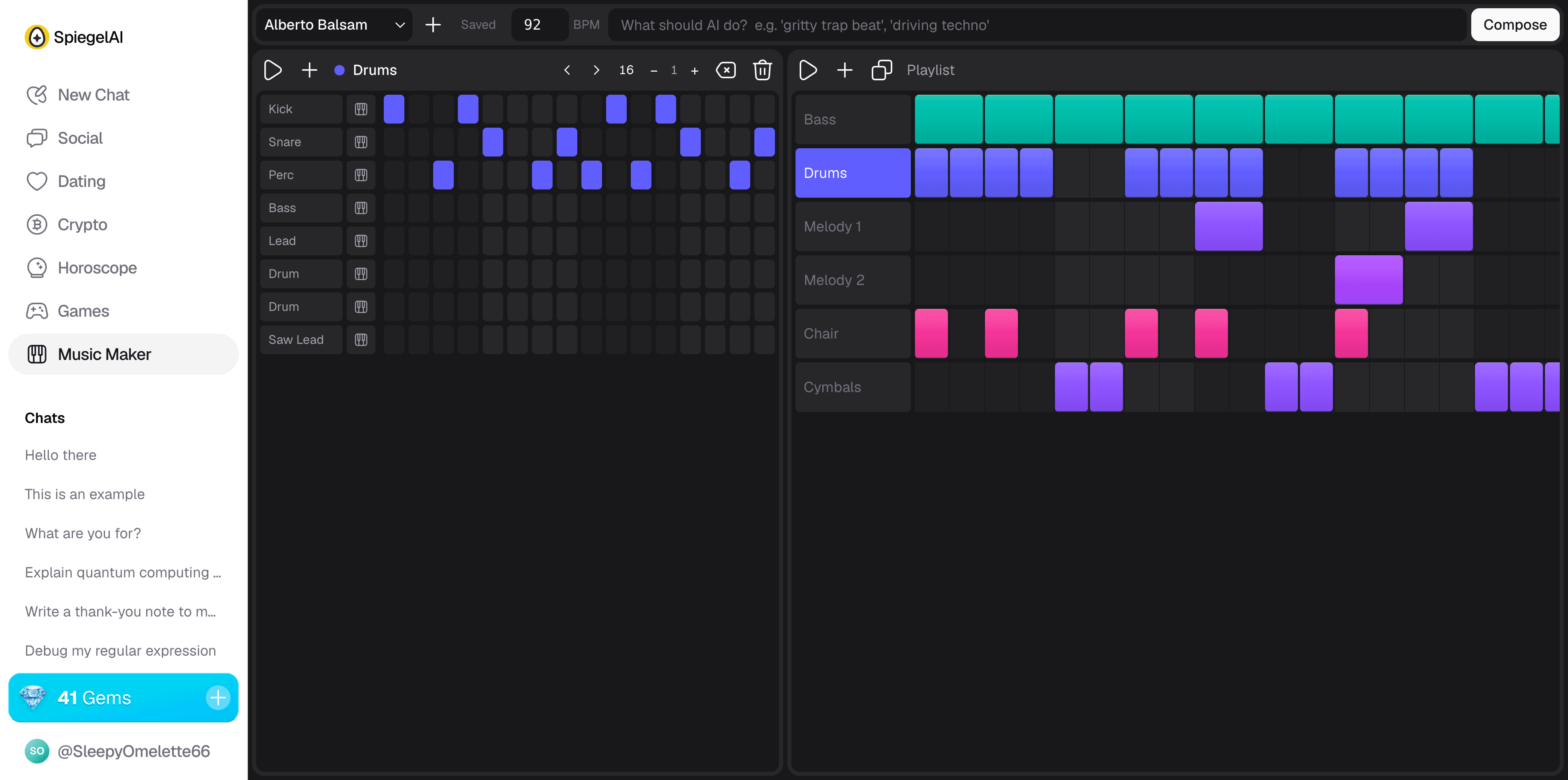
Task: Click the BPM value field showing 92
Action: tap(540, 25)
